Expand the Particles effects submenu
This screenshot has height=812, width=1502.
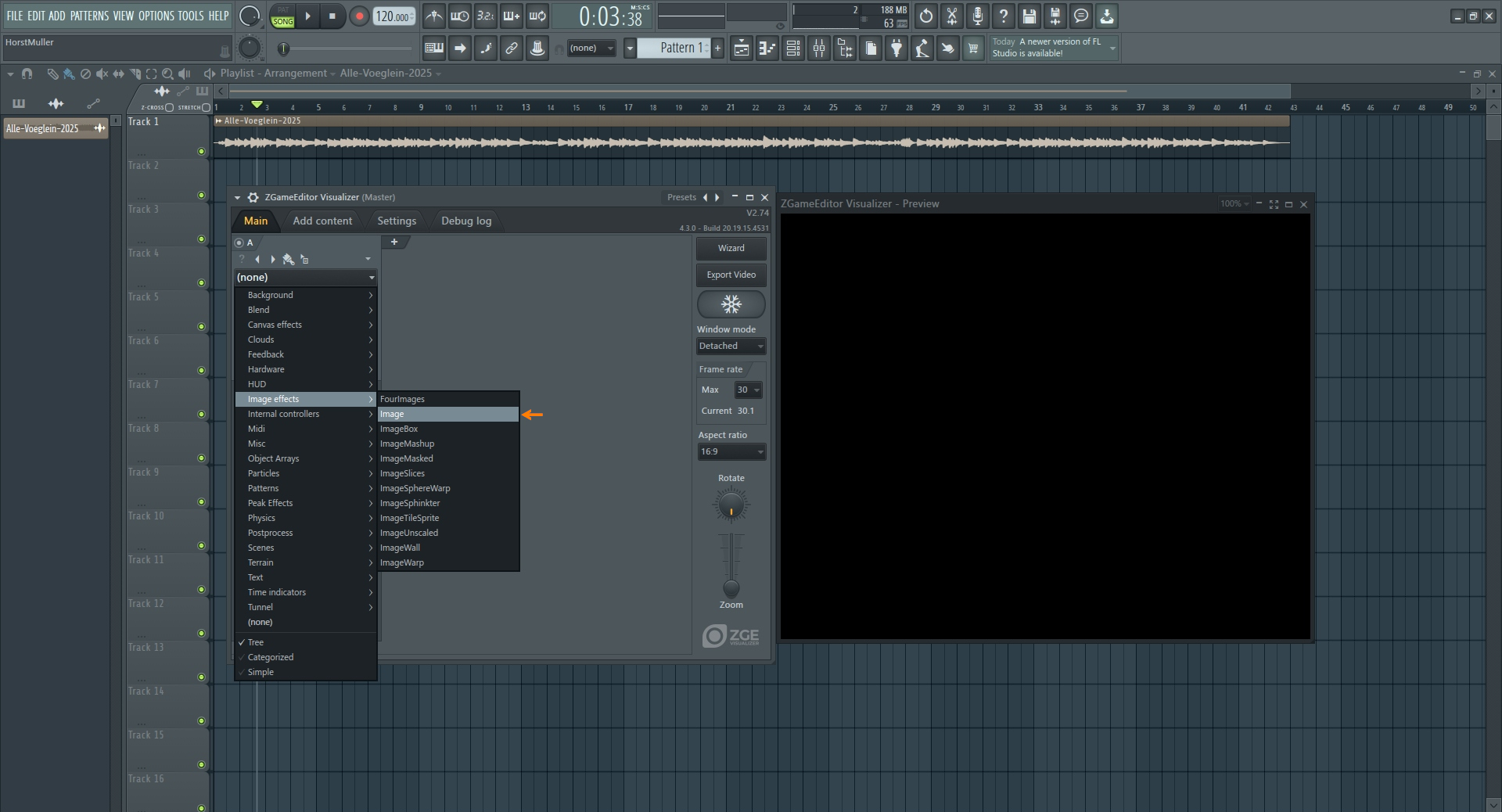coord(306,473)
